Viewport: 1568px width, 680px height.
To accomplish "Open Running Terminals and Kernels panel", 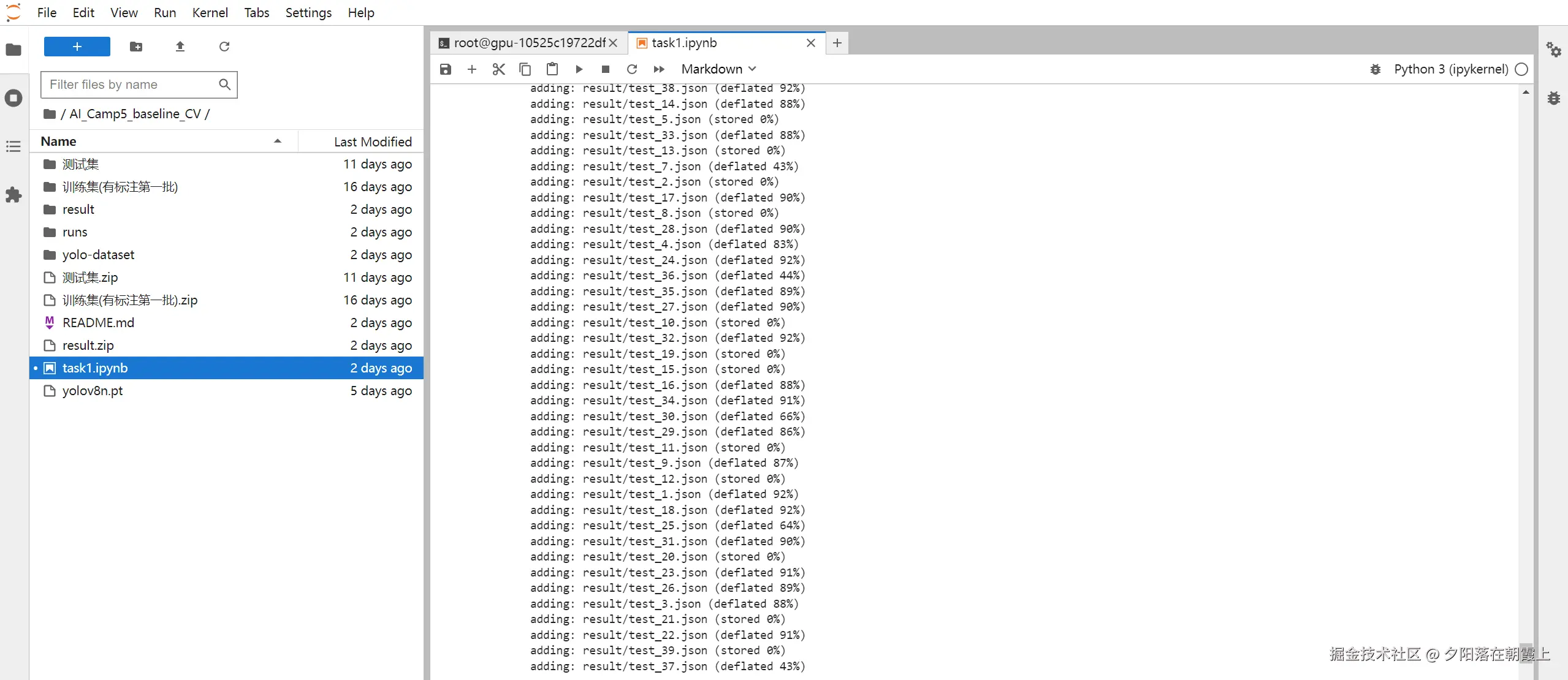I will [x=13, y=98].
